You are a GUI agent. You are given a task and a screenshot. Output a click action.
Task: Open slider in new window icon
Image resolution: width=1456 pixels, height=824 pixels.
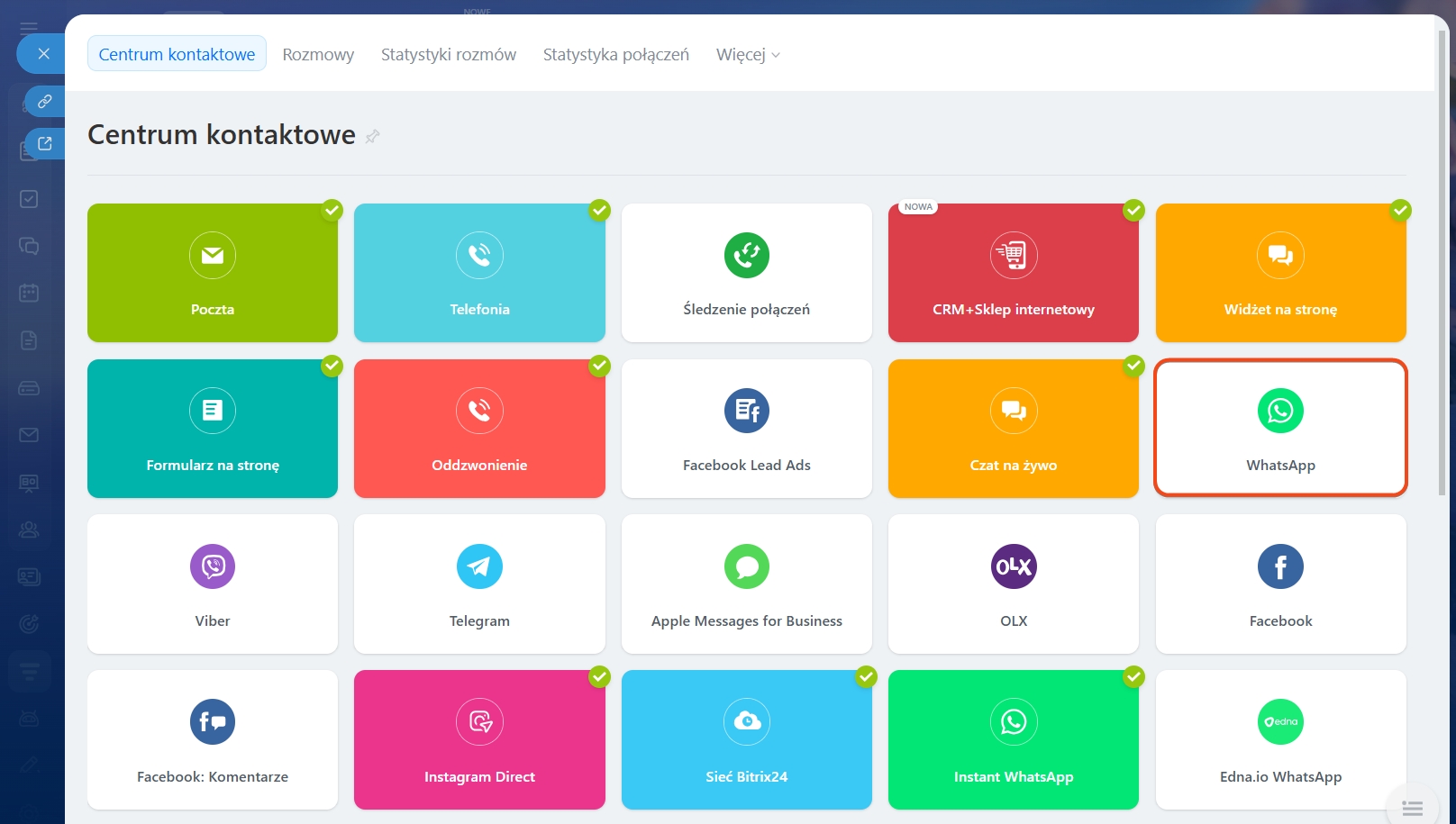(44, 143)
